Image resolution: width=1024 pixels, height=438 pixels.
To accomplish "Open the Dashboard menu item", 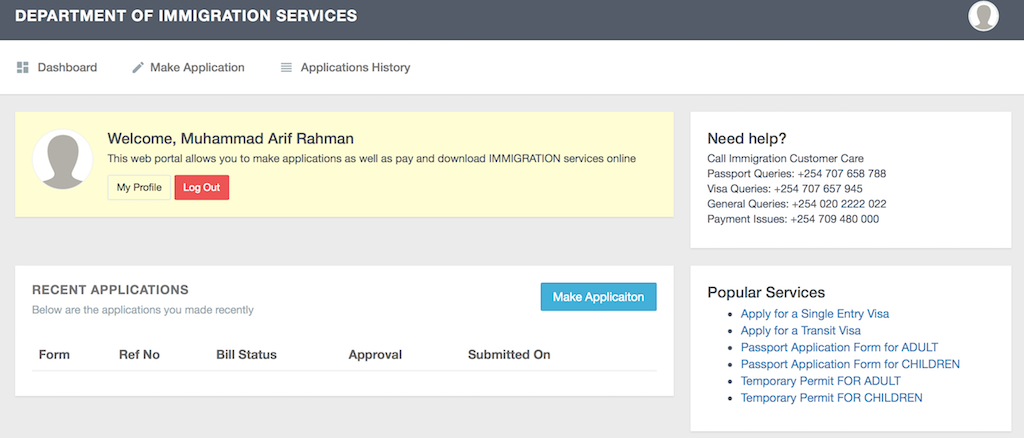I will (x=67, y=68).
